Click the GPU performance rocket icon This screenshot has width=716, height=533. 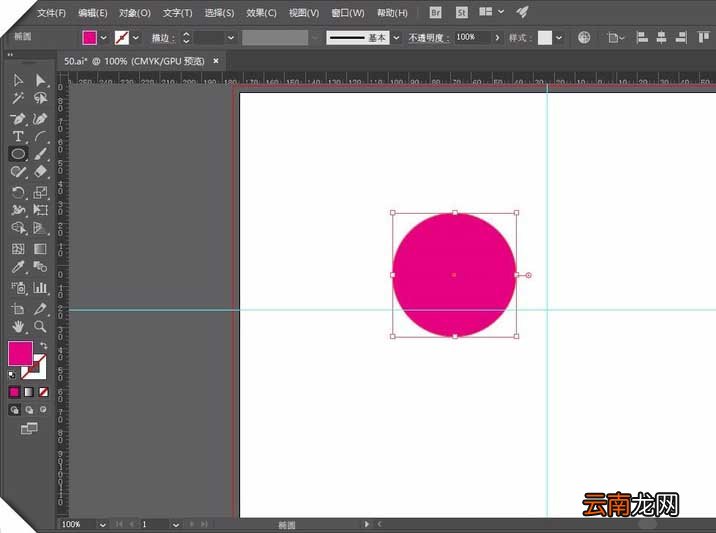coord(522,12)
